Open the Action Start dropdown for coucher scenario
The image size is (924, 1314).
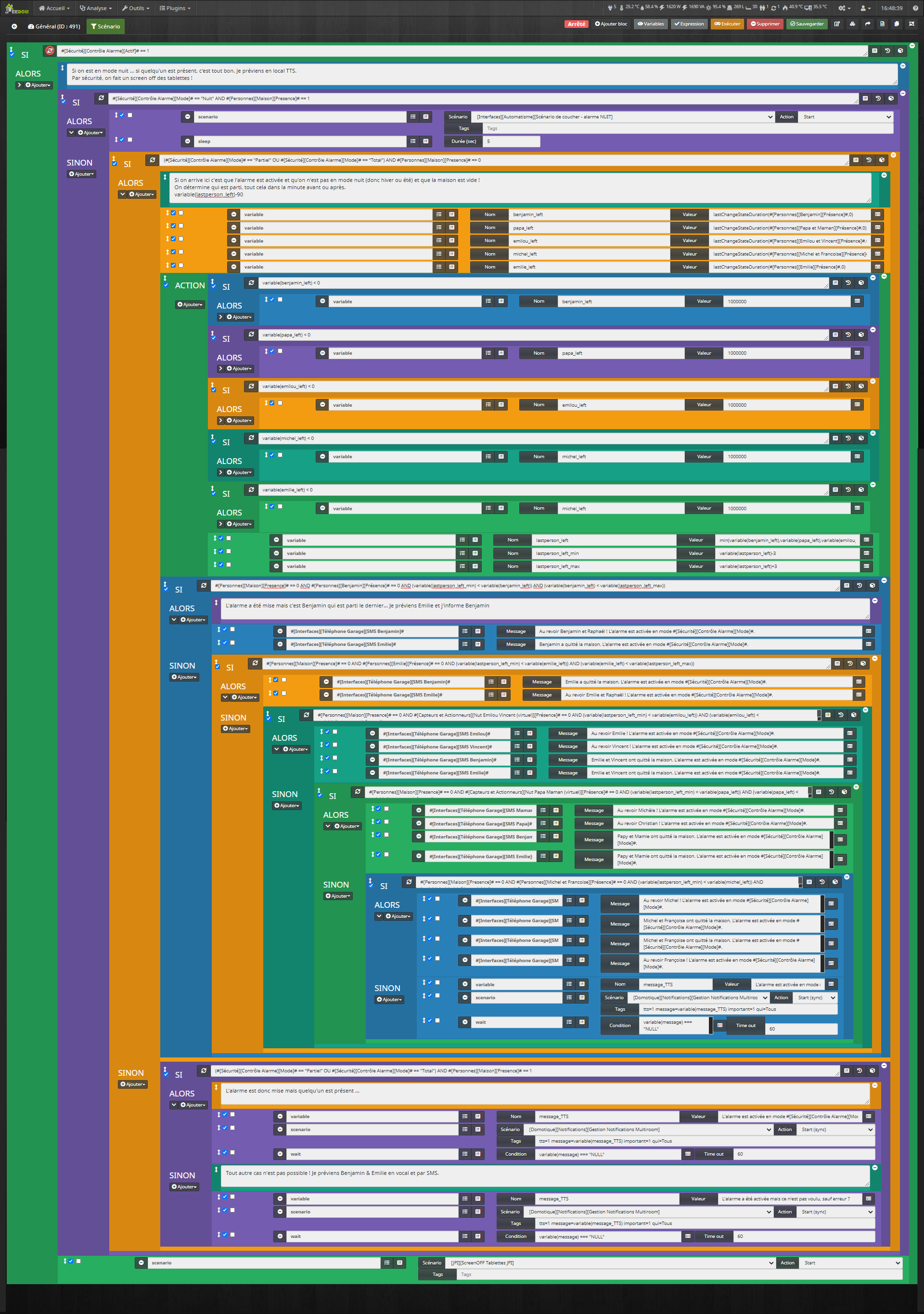[x=846, y=117]
